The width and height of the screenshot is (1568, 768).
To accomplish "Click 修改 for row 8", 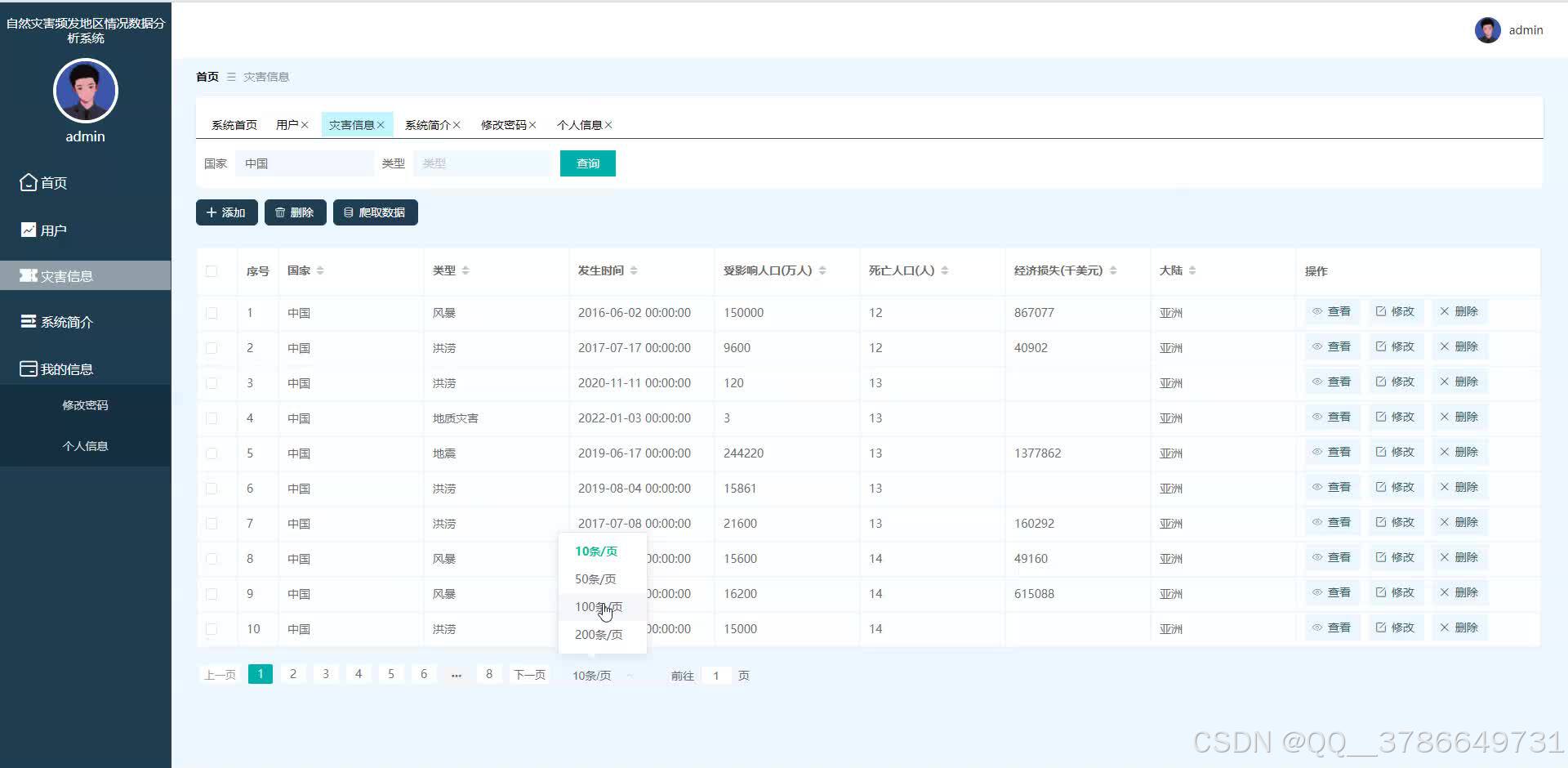I will point(1396,557).
